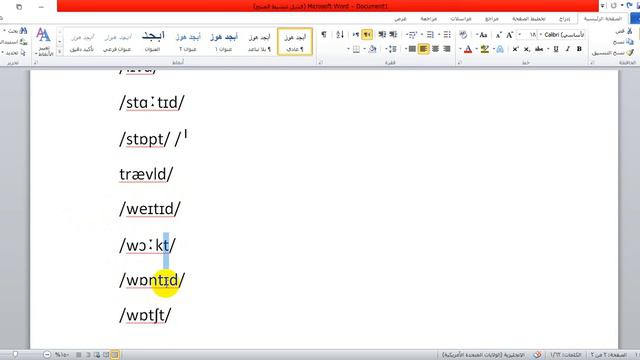Toggle Underline formatting button
Screen dimensions: 640x360
coord(556,49)
